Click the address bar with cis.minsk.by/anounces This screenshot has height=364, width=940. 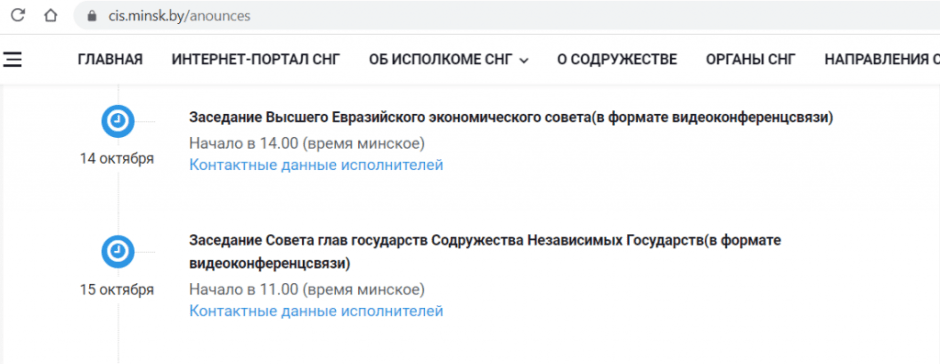[x=507, y=16]
